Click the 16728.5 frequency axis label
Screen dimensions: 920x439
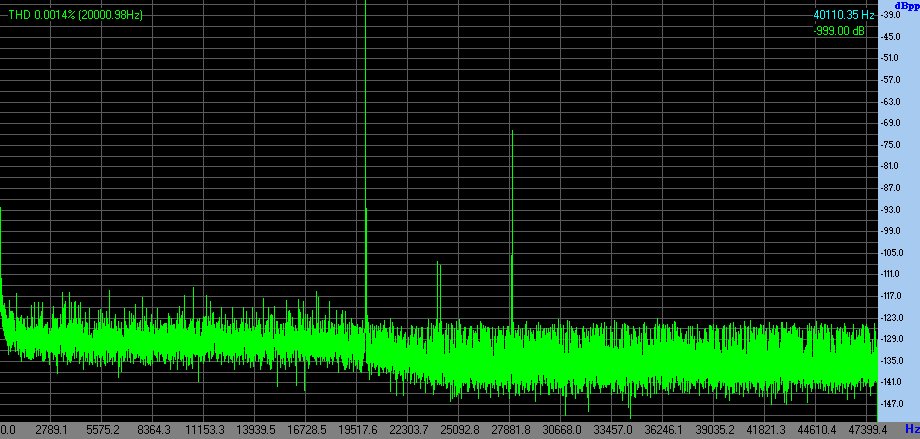[x=306, y=430]
